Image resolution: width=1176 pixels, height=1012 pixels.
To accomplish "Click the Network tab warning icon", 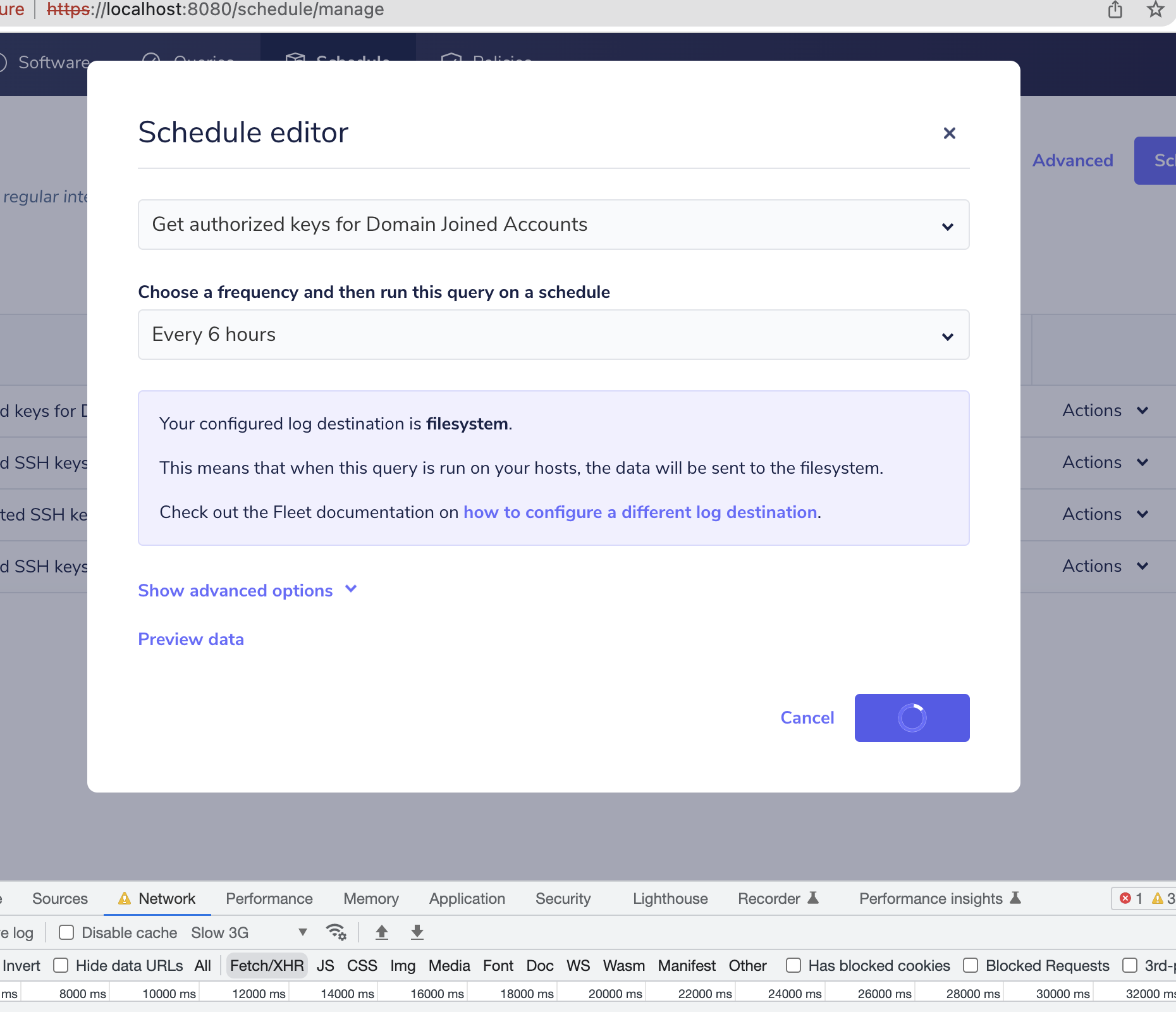I will (125, 898).
